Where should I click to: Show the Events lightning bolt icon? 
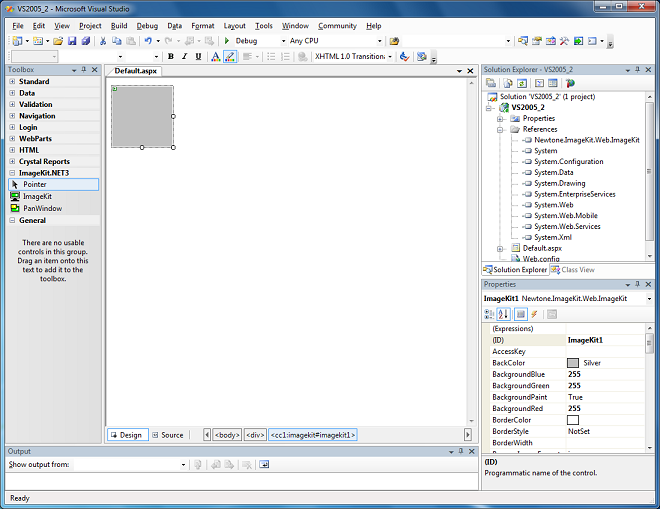coord(534,314)
